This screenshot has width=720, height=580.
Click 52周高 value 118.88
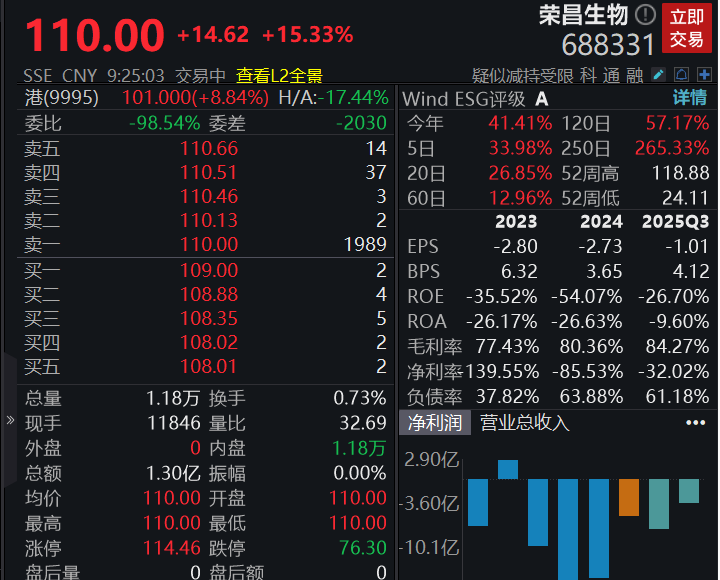pyautogui.click(x=681, y=173)
